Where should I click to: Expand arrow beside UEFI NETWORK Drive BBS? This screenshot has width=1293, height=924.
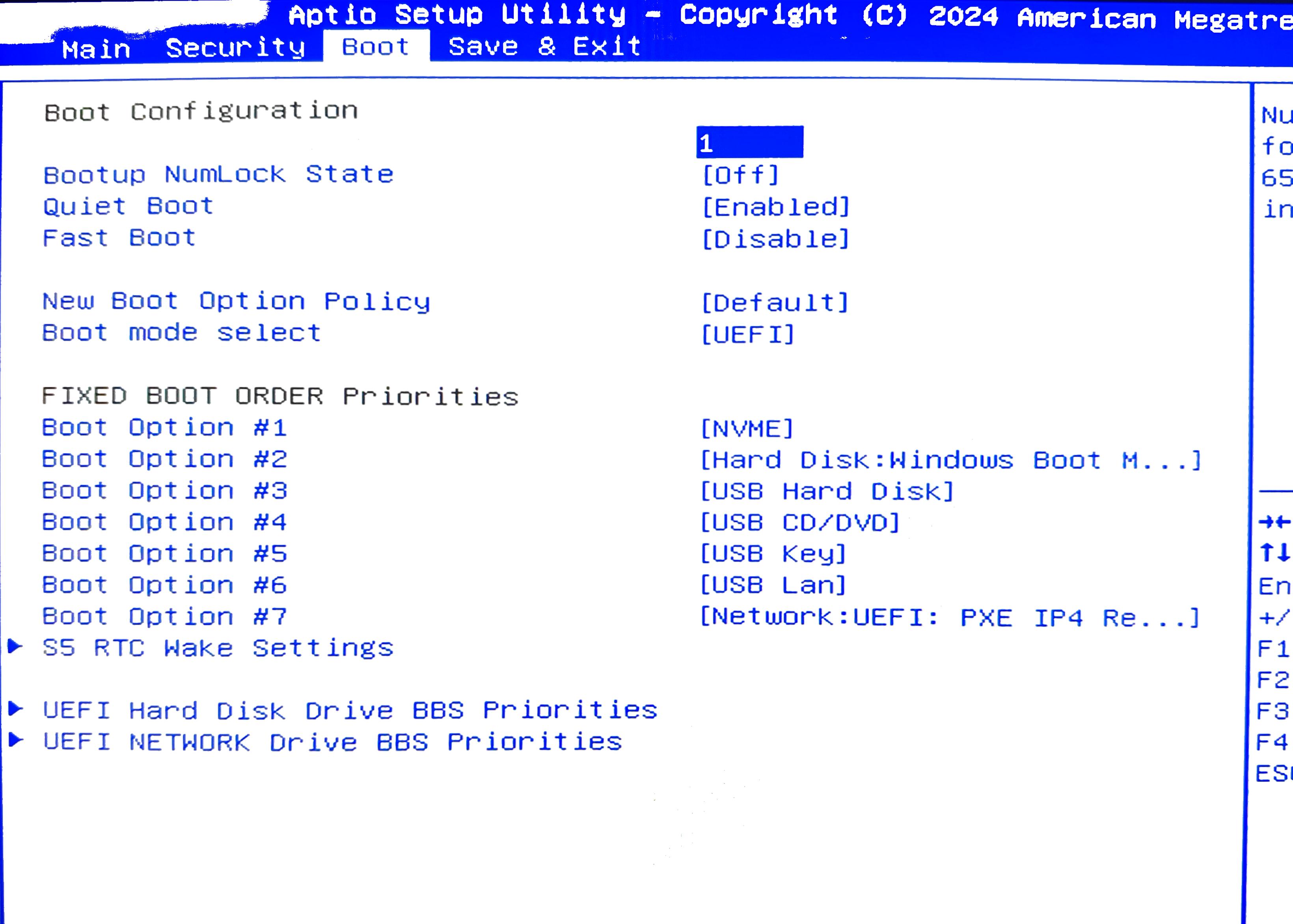(x=16, y=740)
